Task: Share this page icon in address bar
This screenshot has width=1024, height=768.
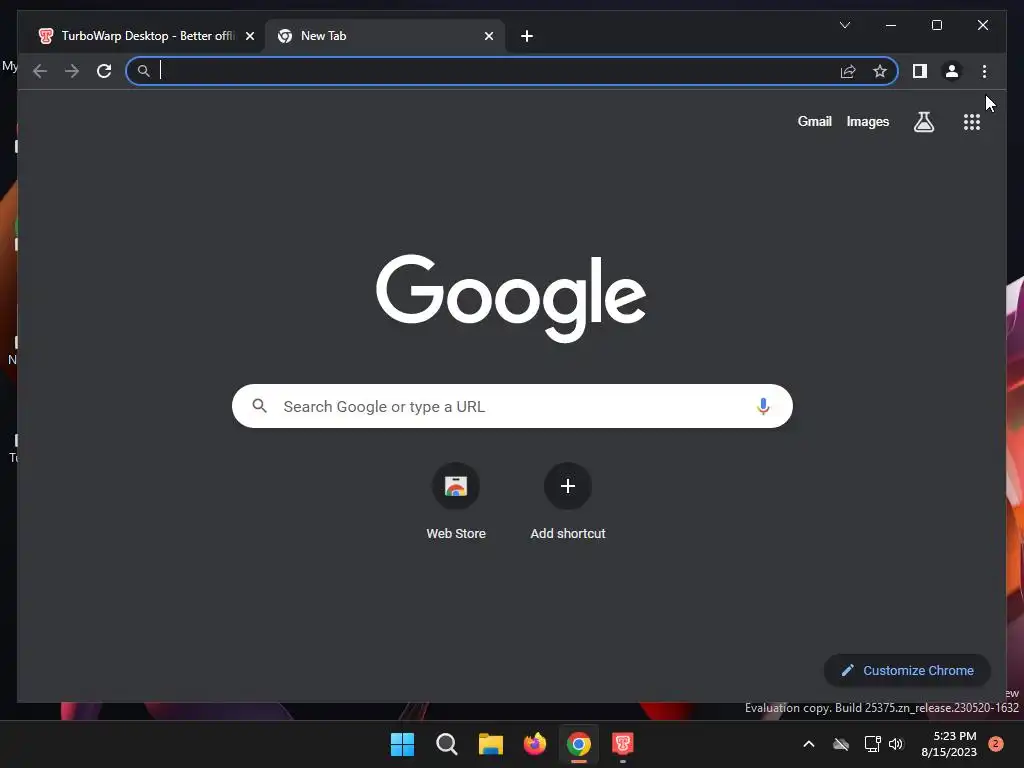Action: coord(848,71)
